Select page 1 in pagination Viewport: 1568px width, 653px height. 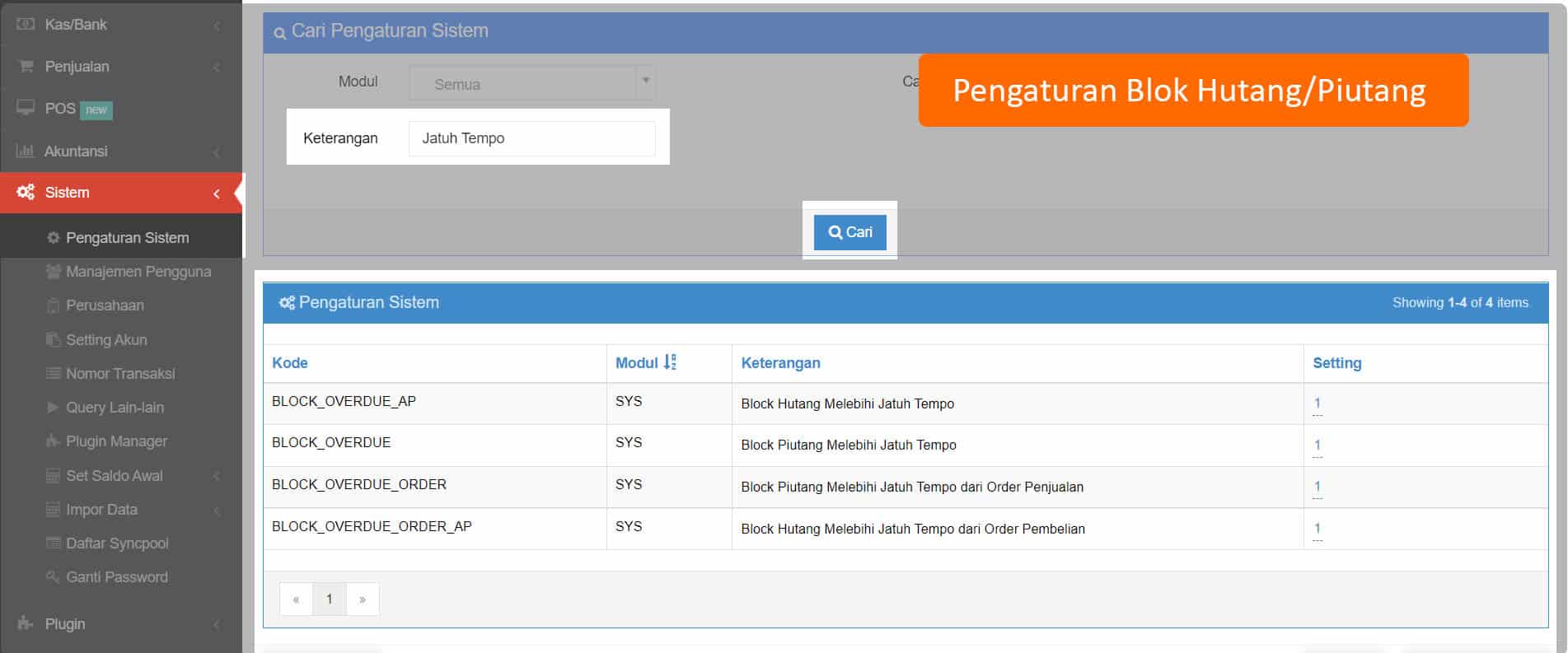tap(330, 599)
